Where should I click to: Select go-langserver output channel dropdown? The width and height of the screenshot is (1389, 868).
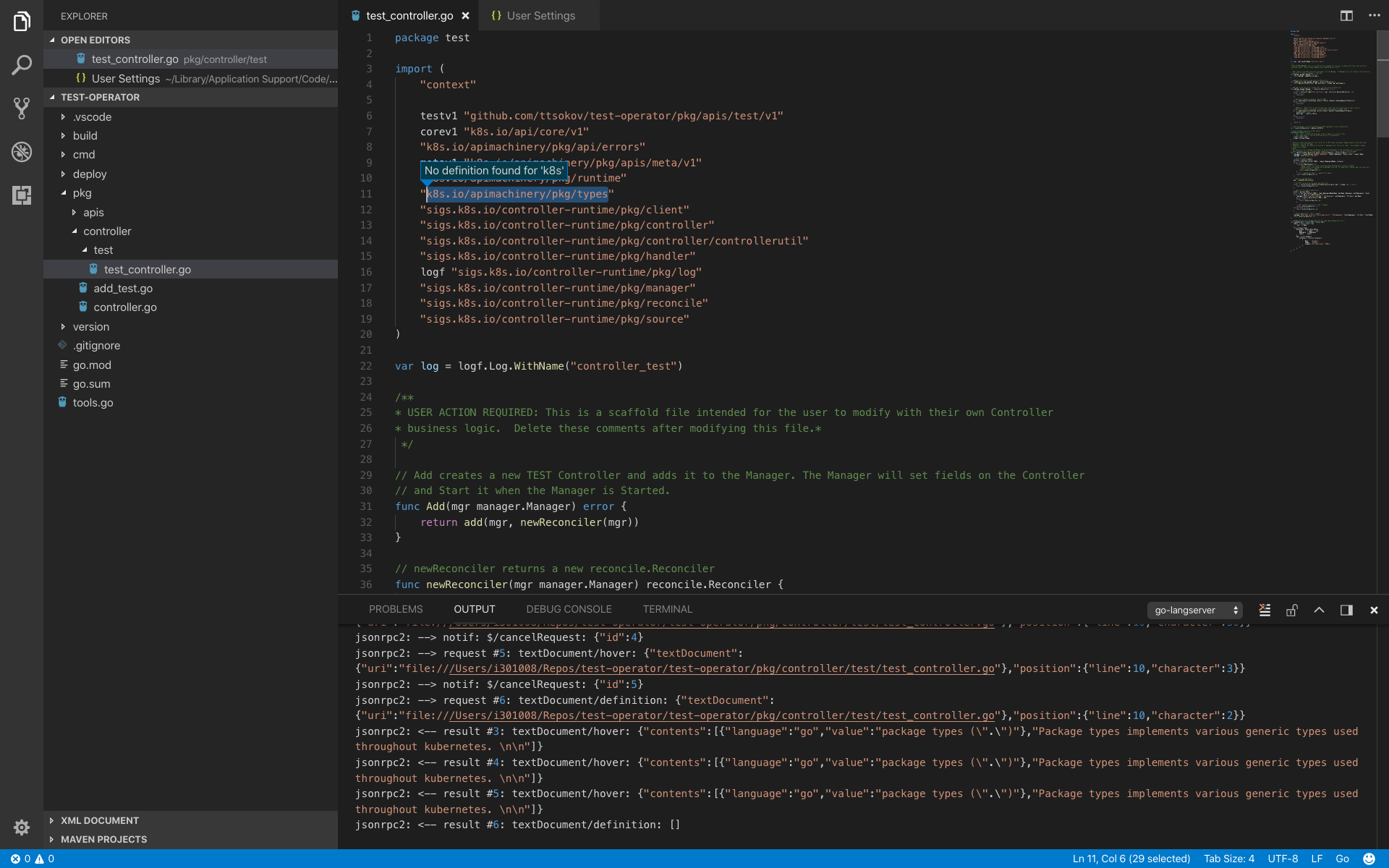click(1195, 610)
